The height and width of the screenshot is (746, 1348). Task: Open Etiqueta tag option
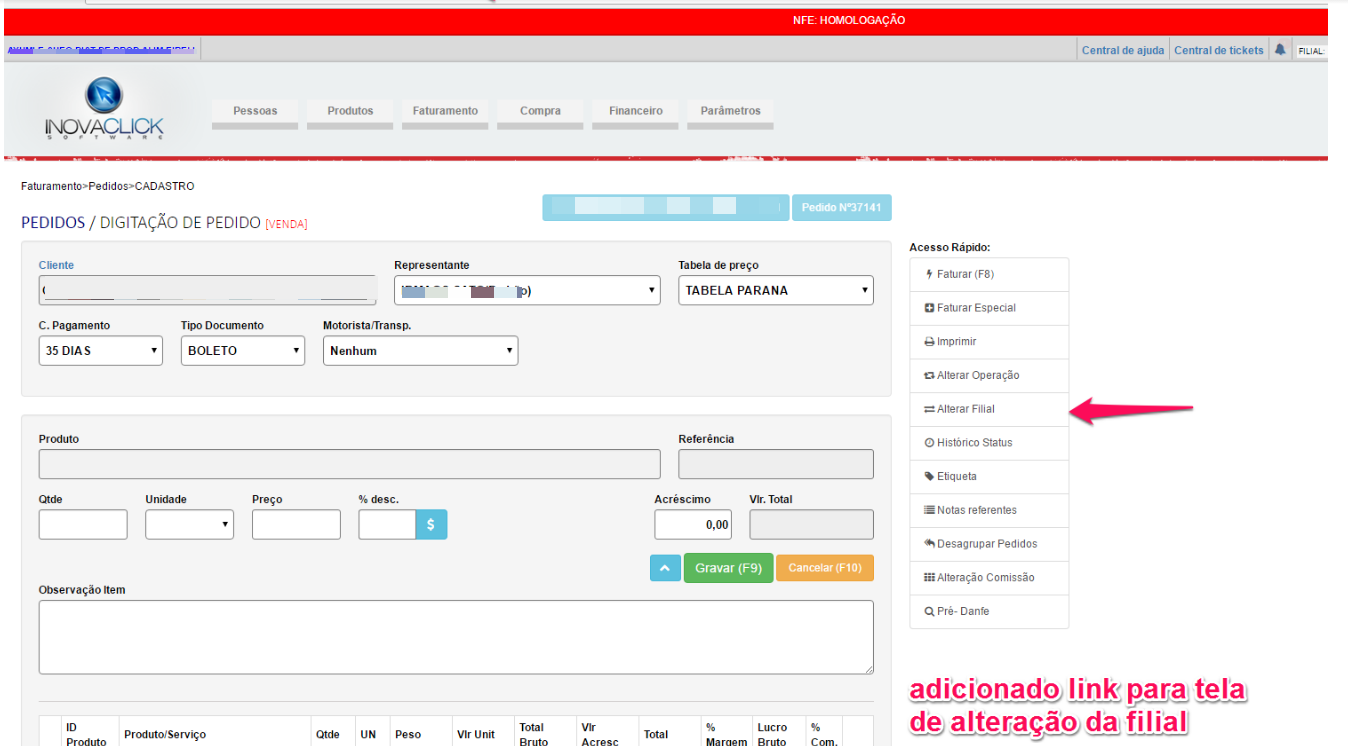coord(988,477)
